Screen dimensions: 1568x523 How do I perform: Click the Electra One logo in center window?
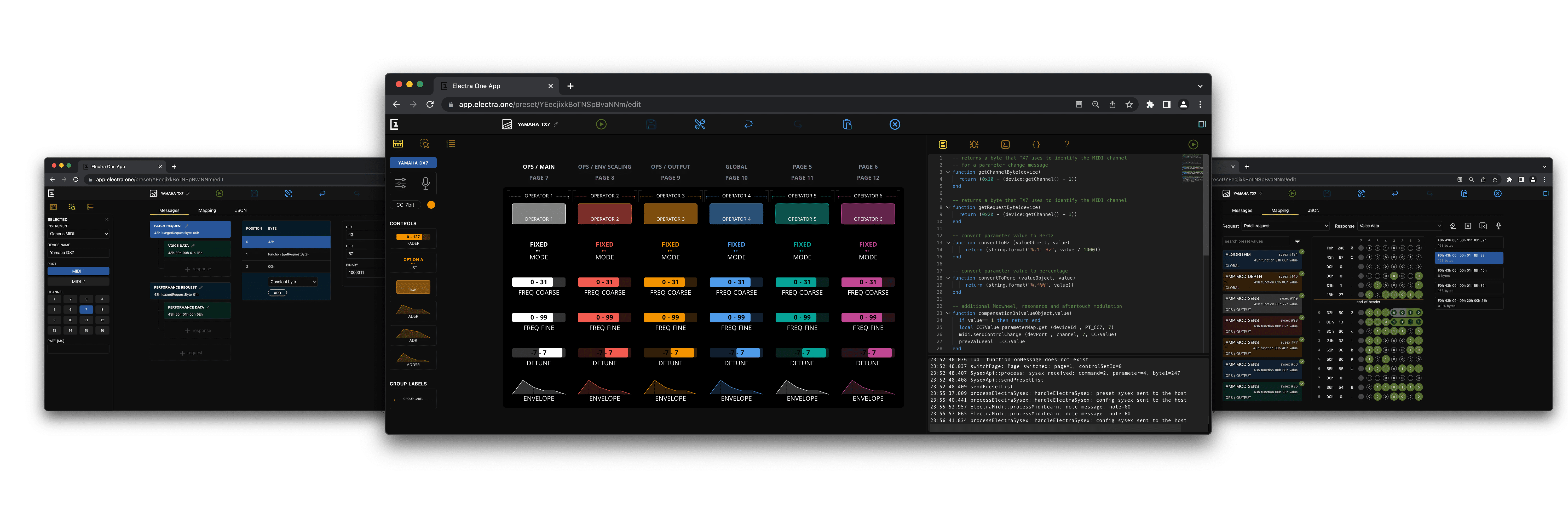[394, 124]
